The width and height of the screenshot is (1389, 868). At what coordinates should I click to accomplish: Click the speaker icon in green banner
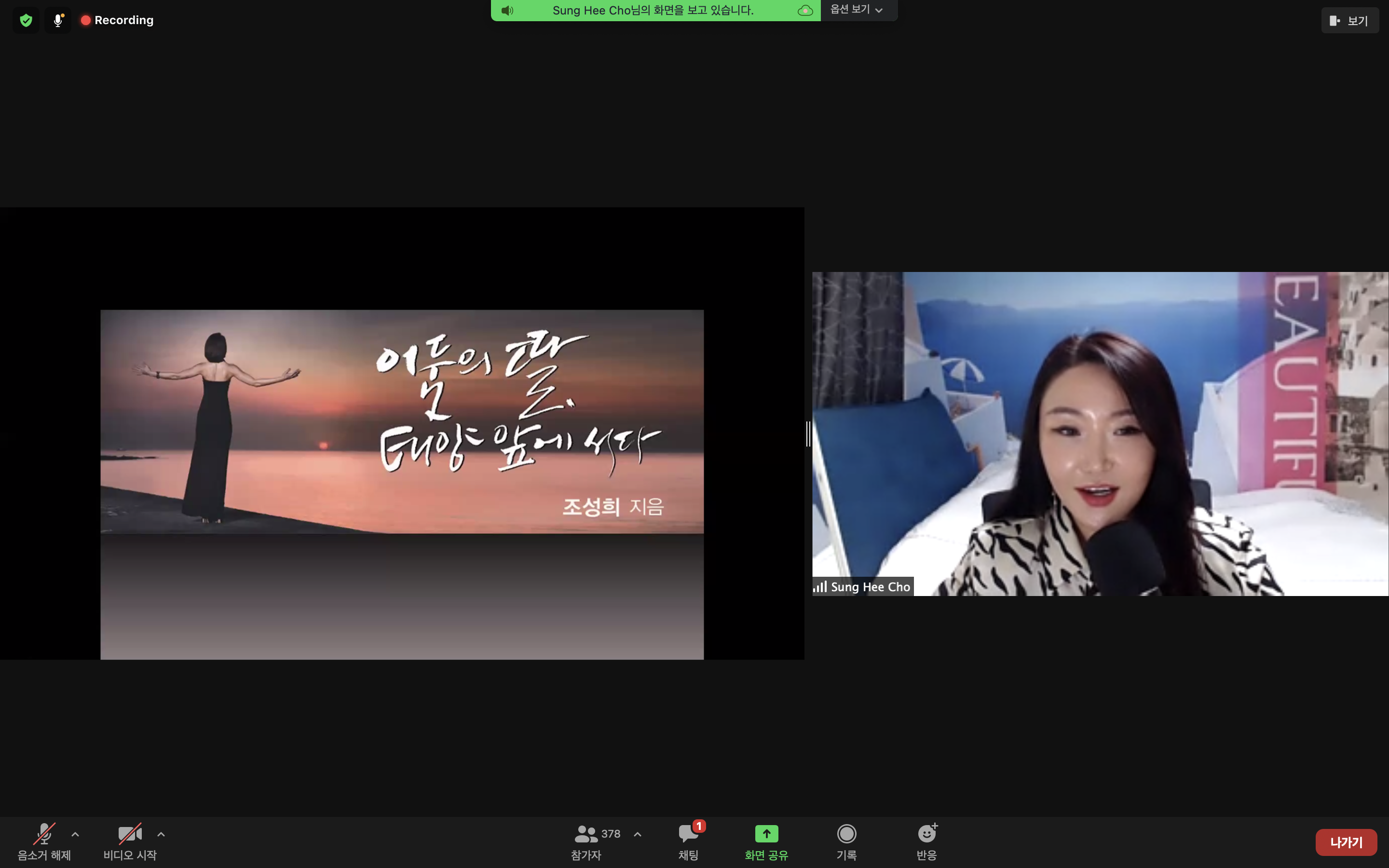pyautogui.click(x=507, y=10)
